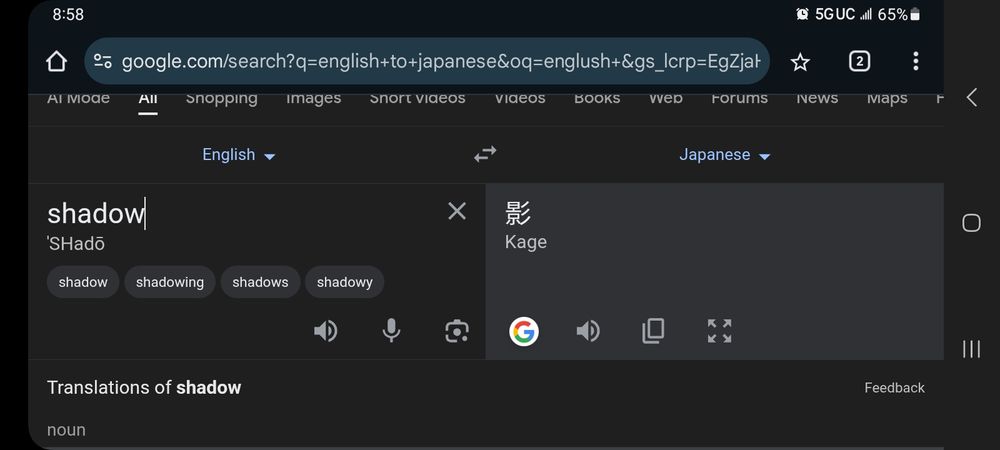
Task: Click the Feedback link
Action: pos(894,388)
